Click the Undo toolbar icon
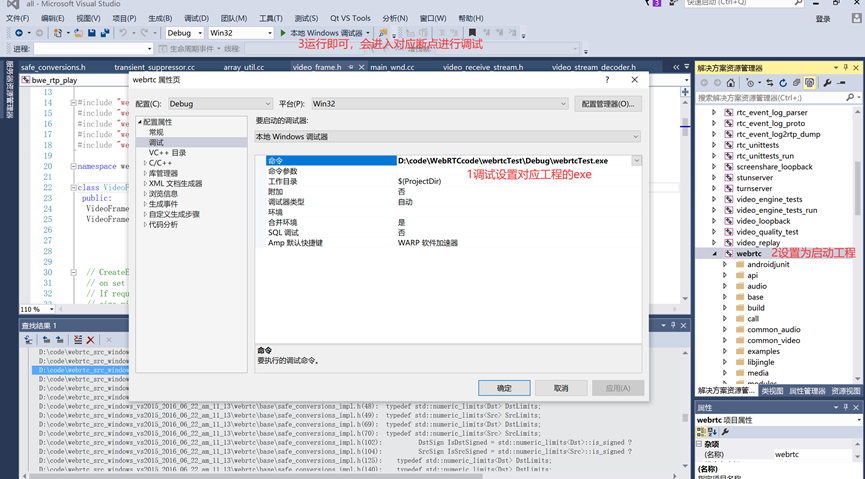 coord(123,33)
